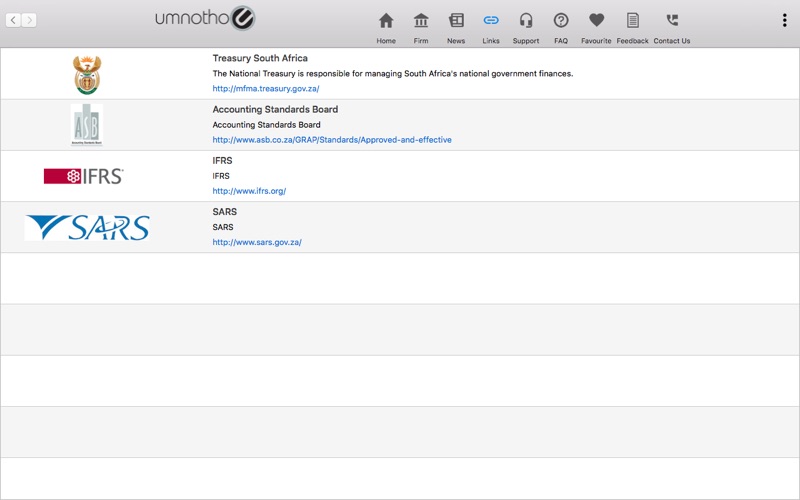Viewport: 800px width, 500px height.
Task: Select the Treasury South Africa title
Action: [260, 58]
